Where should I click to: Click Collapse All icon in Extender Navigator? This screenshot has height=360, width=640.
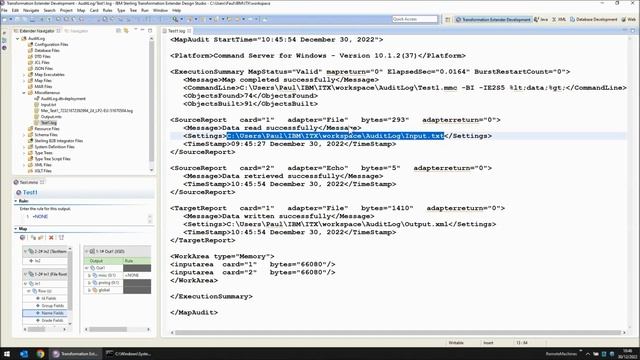118,31
